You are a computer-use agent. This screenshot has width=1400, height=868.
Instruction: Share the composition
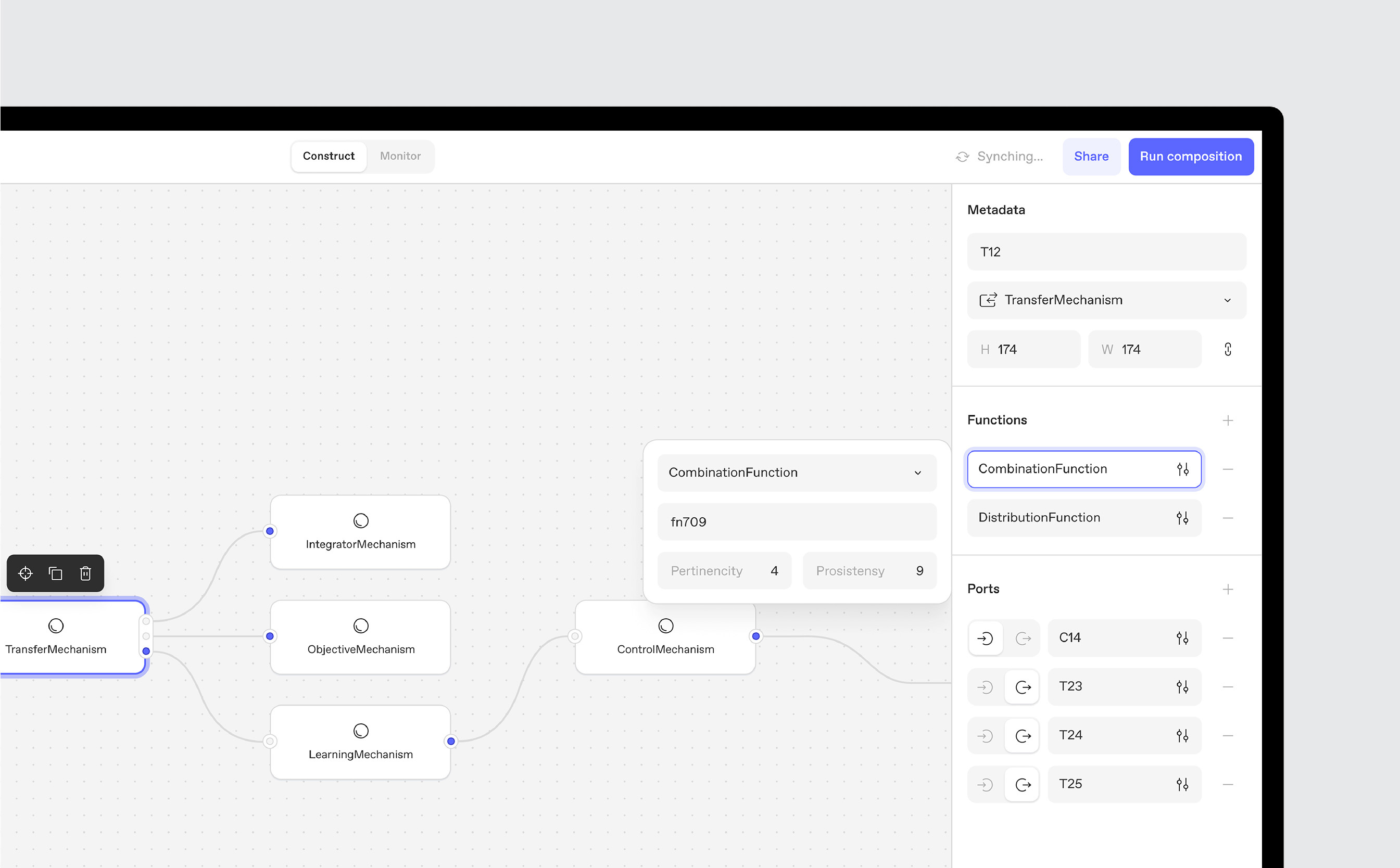(1091, 156)
